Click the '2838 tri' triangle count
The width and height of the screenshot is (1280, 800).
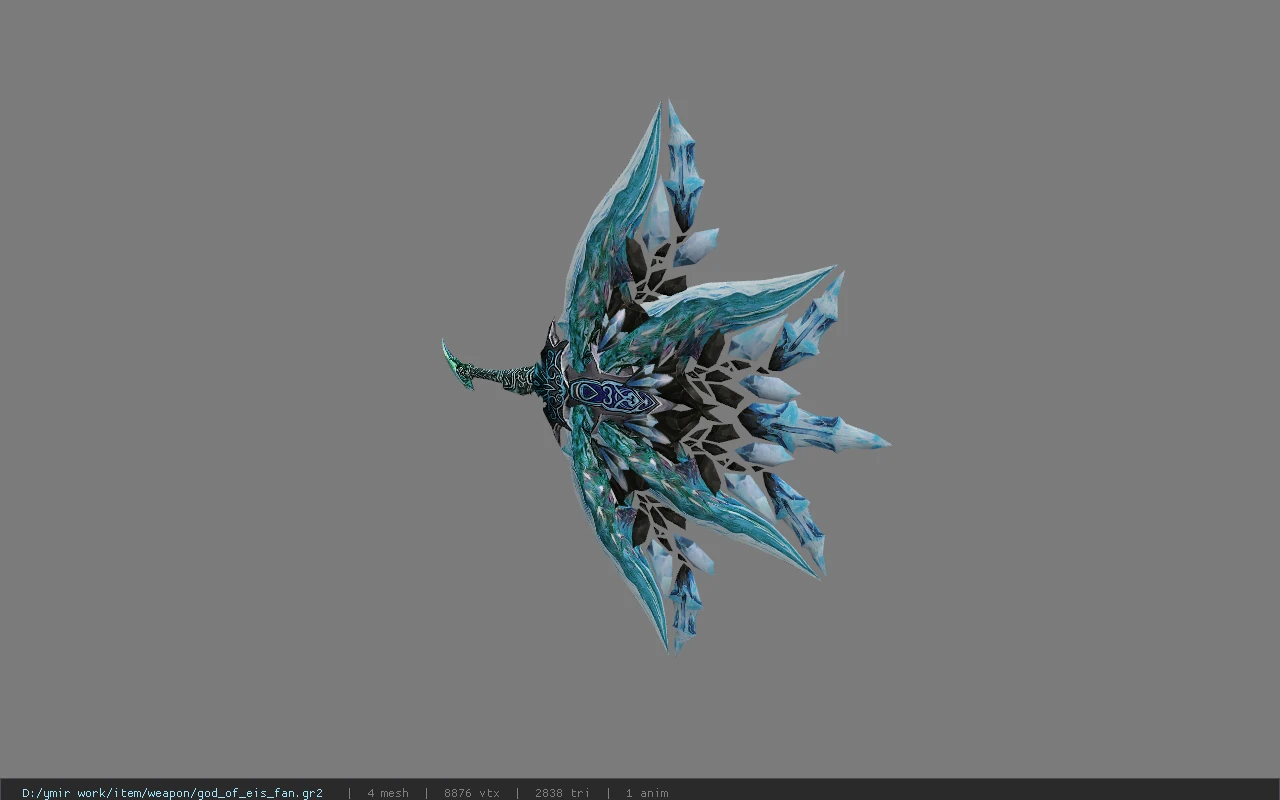point(562,793)
